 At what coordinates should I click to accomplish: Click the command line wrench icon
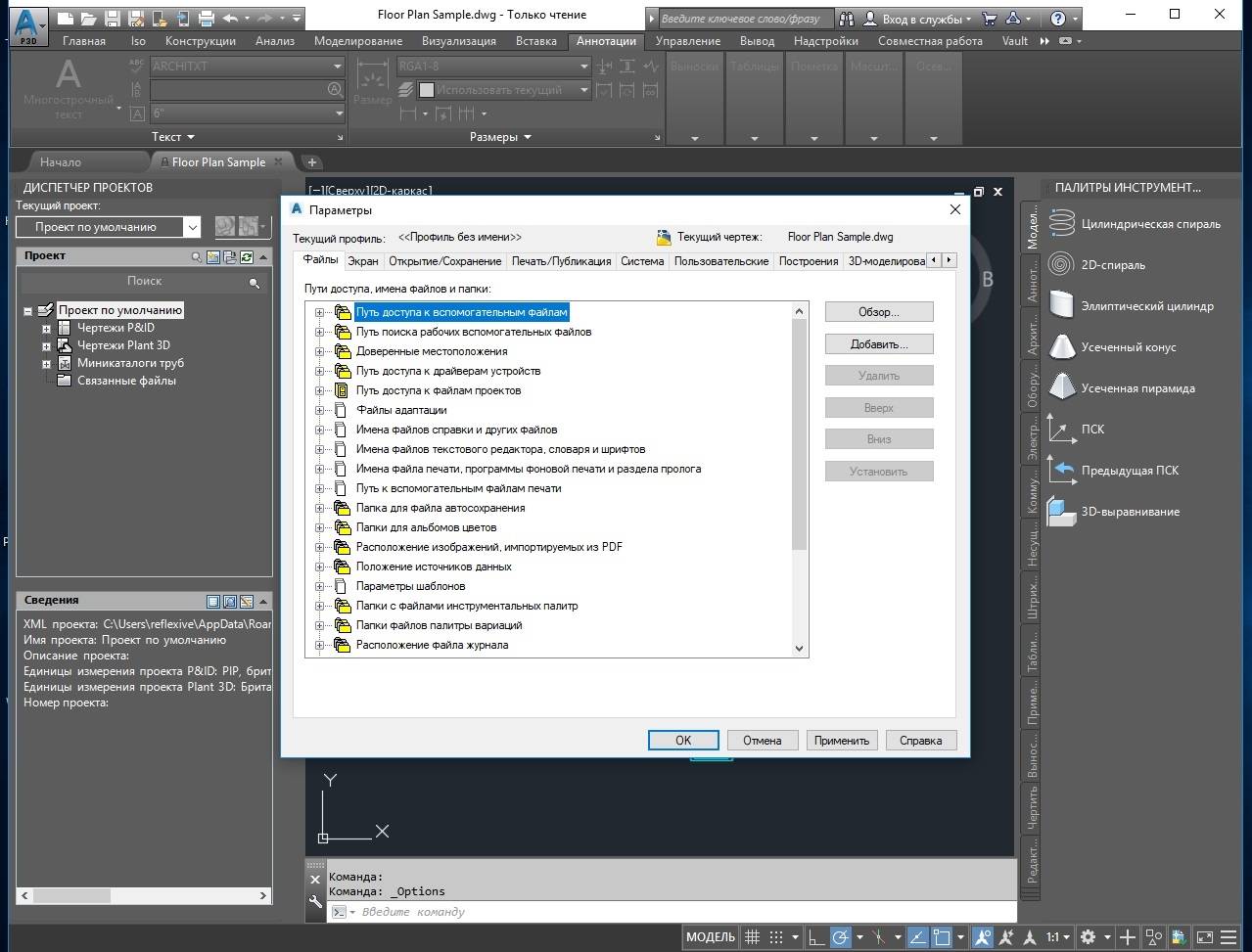click(315, 902)
